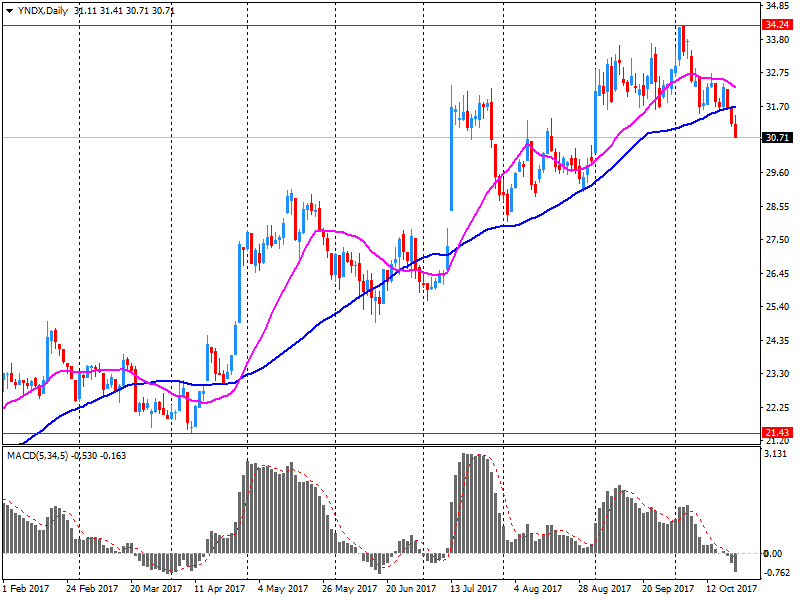Click the 20 Mar 2017 date label

click(x=156, y=589)
